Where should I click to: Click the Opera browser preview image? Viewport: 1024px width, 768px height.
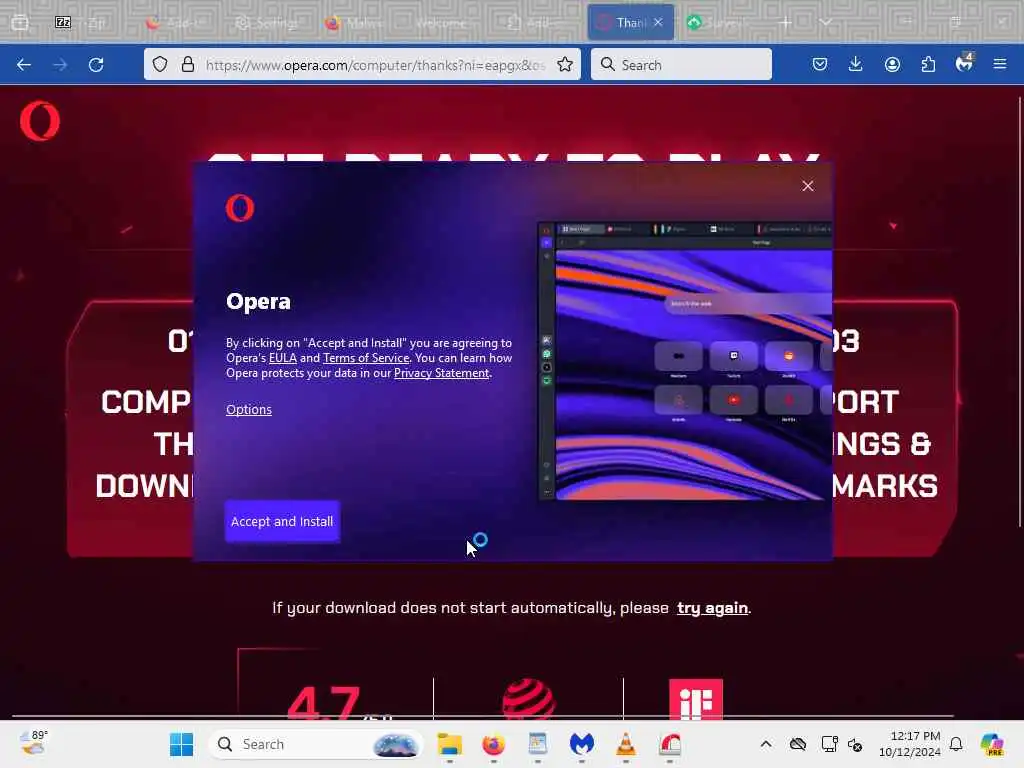pyautogui.click(x=684, y=361)
